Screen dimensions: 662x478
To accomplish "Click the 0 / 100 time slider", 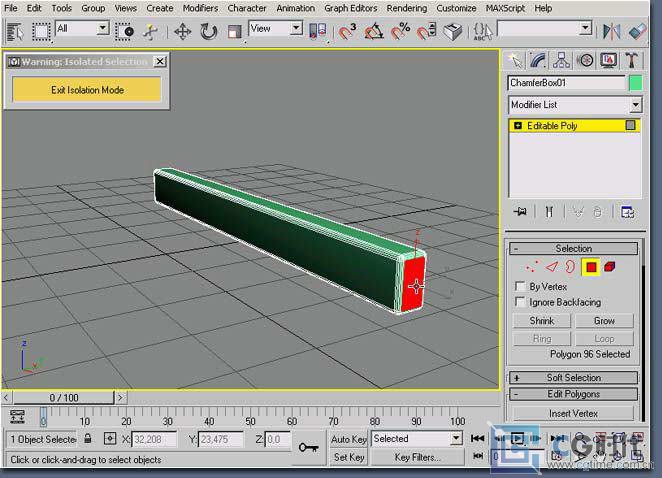I will (64, 397).
